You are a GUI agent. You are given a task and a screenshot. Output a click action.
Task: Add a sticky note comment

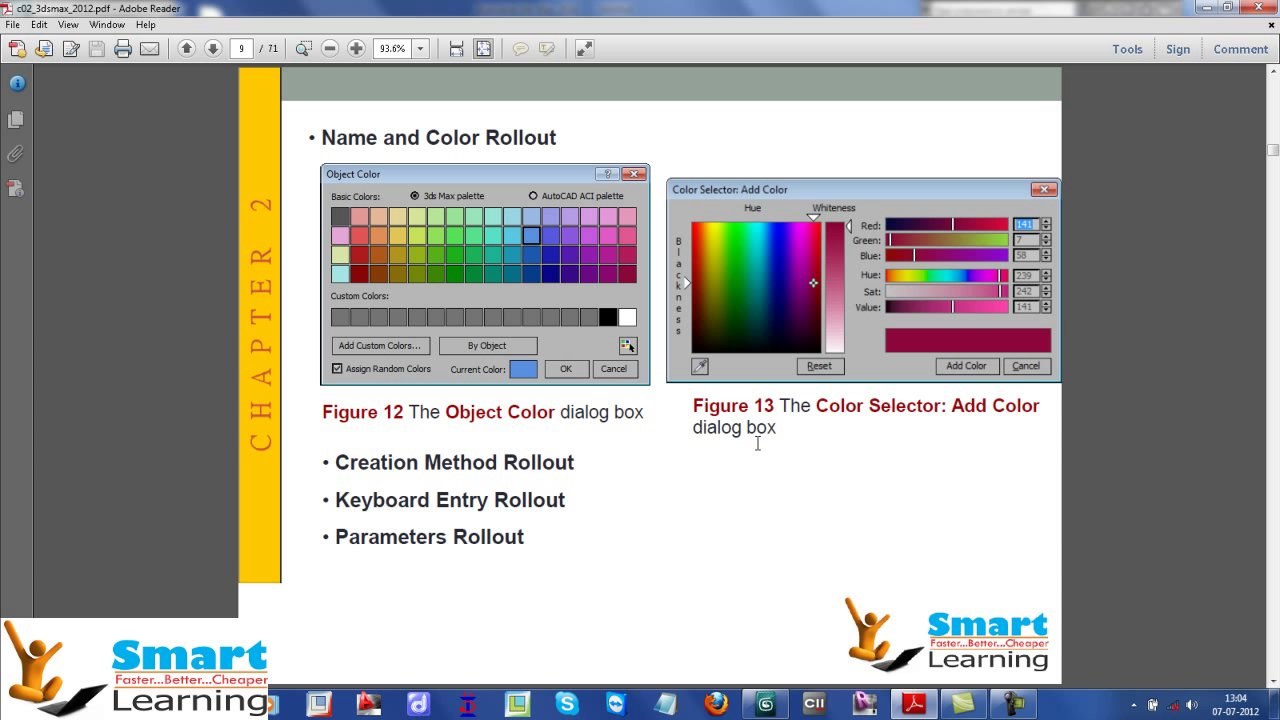(x=520, y=49)
